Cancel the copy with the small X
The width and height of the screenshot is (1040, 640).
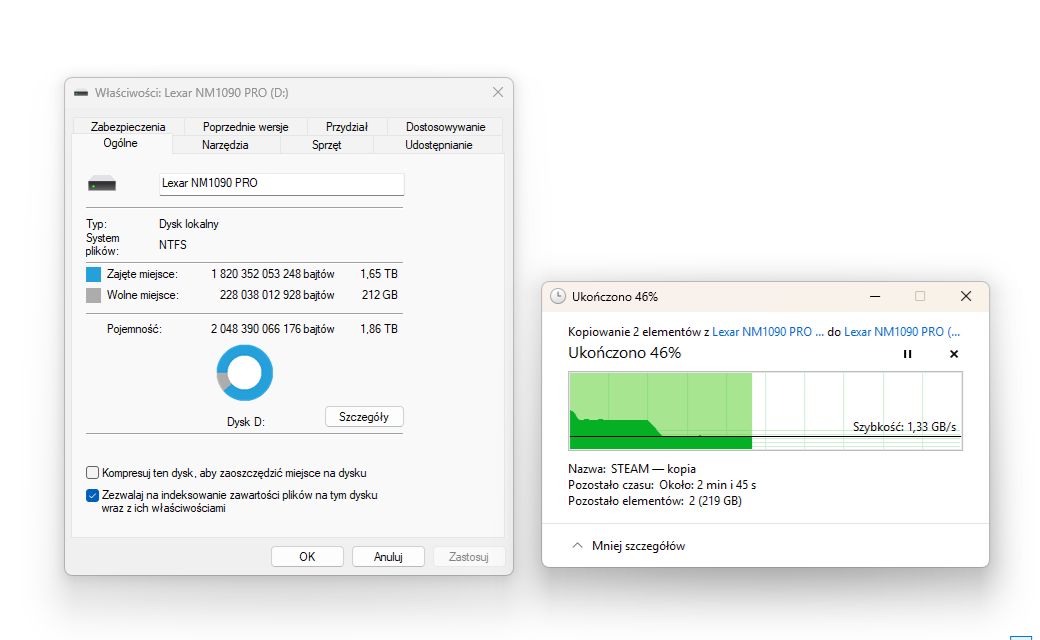click(x=954, y=354)
